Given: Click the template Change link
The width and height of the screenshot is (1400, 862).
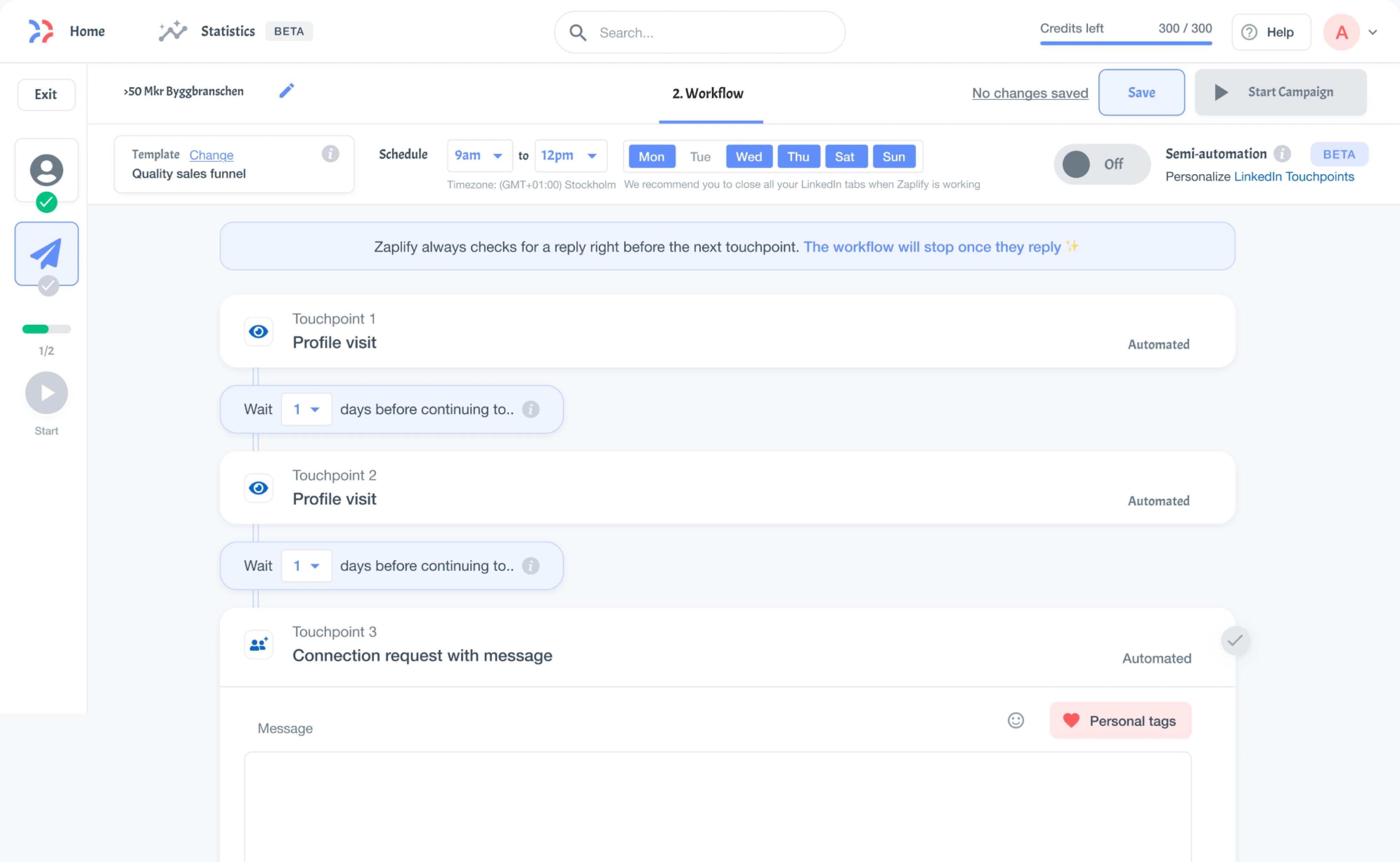Looking at the screenshot, I should pyautogui.click(x=212, y=155).
